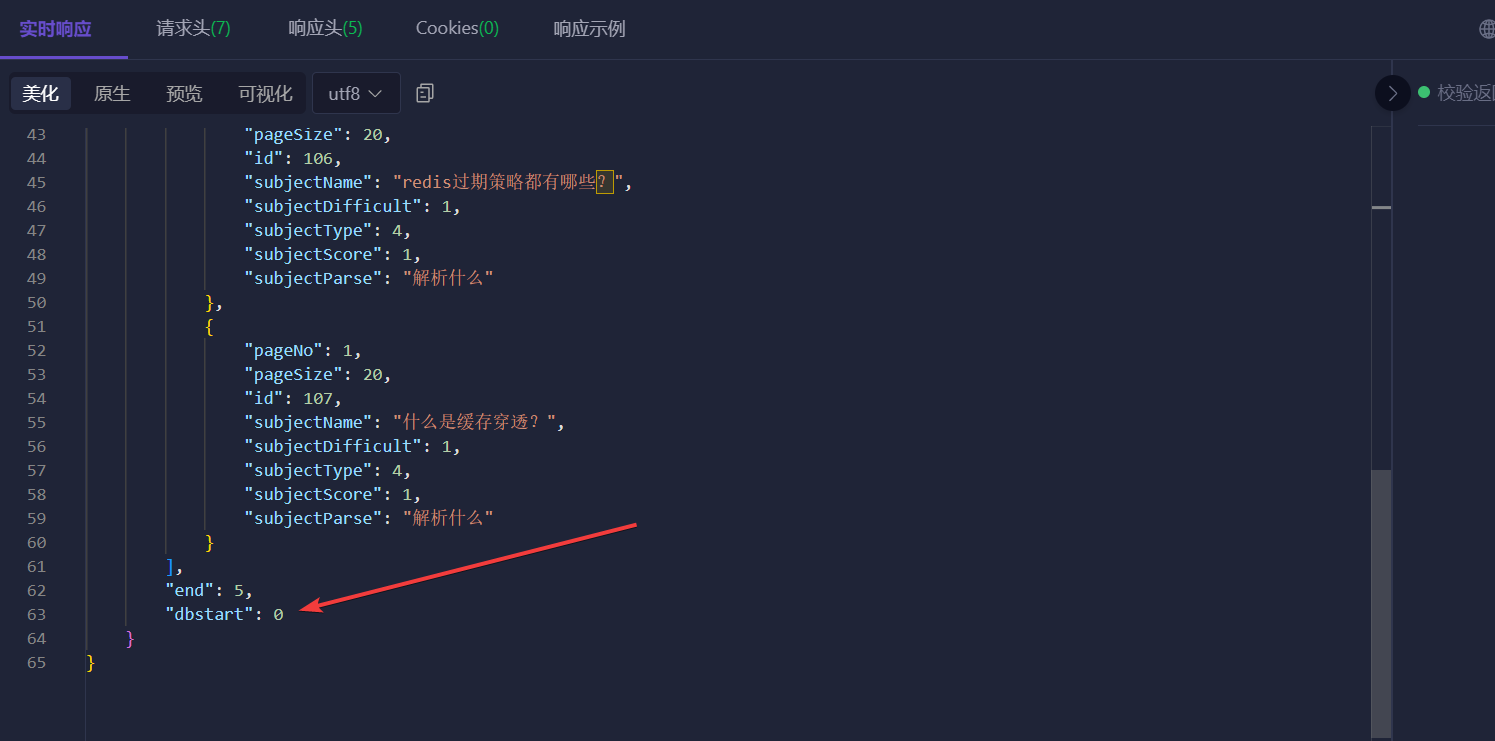This screenshot has height=741, width=1495.
Task: Click line number 65 in the gutter
Action: [x=36, y=662]
